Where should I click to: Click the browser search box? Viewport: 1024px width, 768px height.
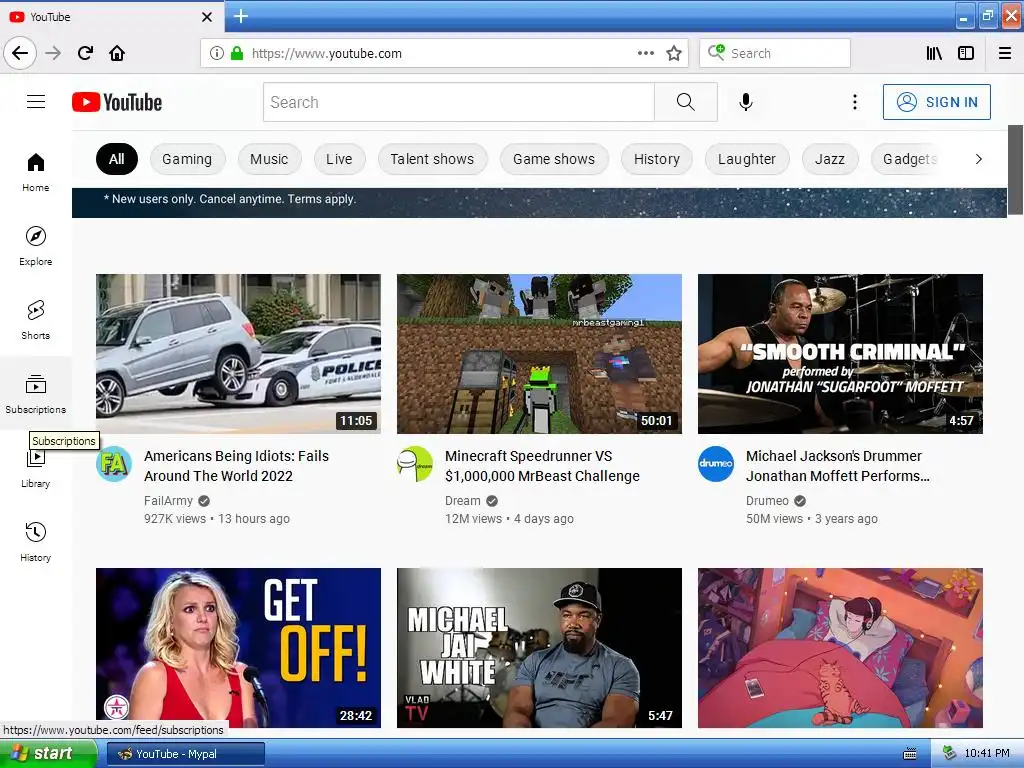775,53
